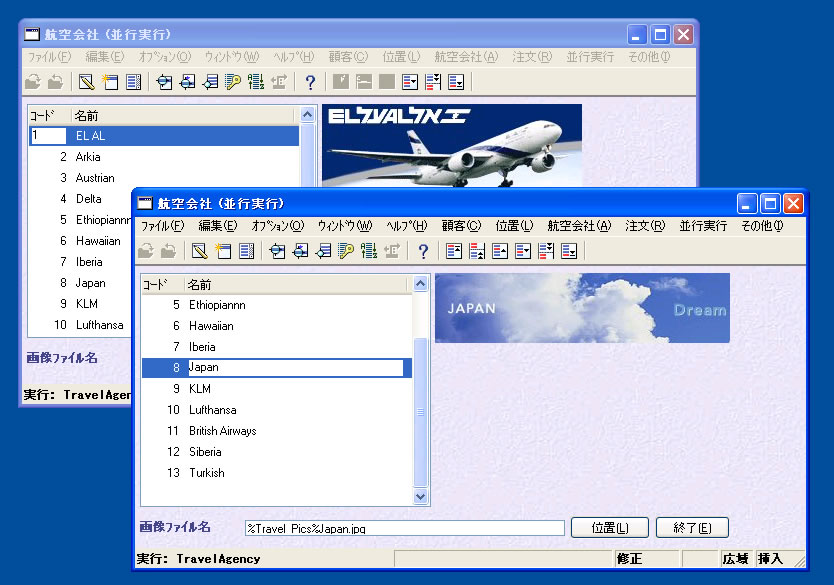This screenshot has height=585, width=834.
Task: Click Help question mark in back window toolbar
Action: (x=310, y=82)
